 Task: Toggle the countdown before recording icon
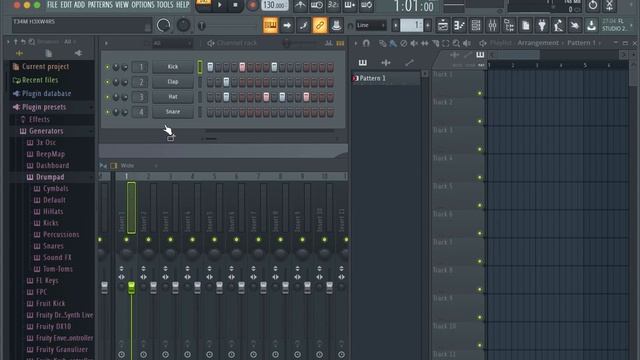[333, 5]
